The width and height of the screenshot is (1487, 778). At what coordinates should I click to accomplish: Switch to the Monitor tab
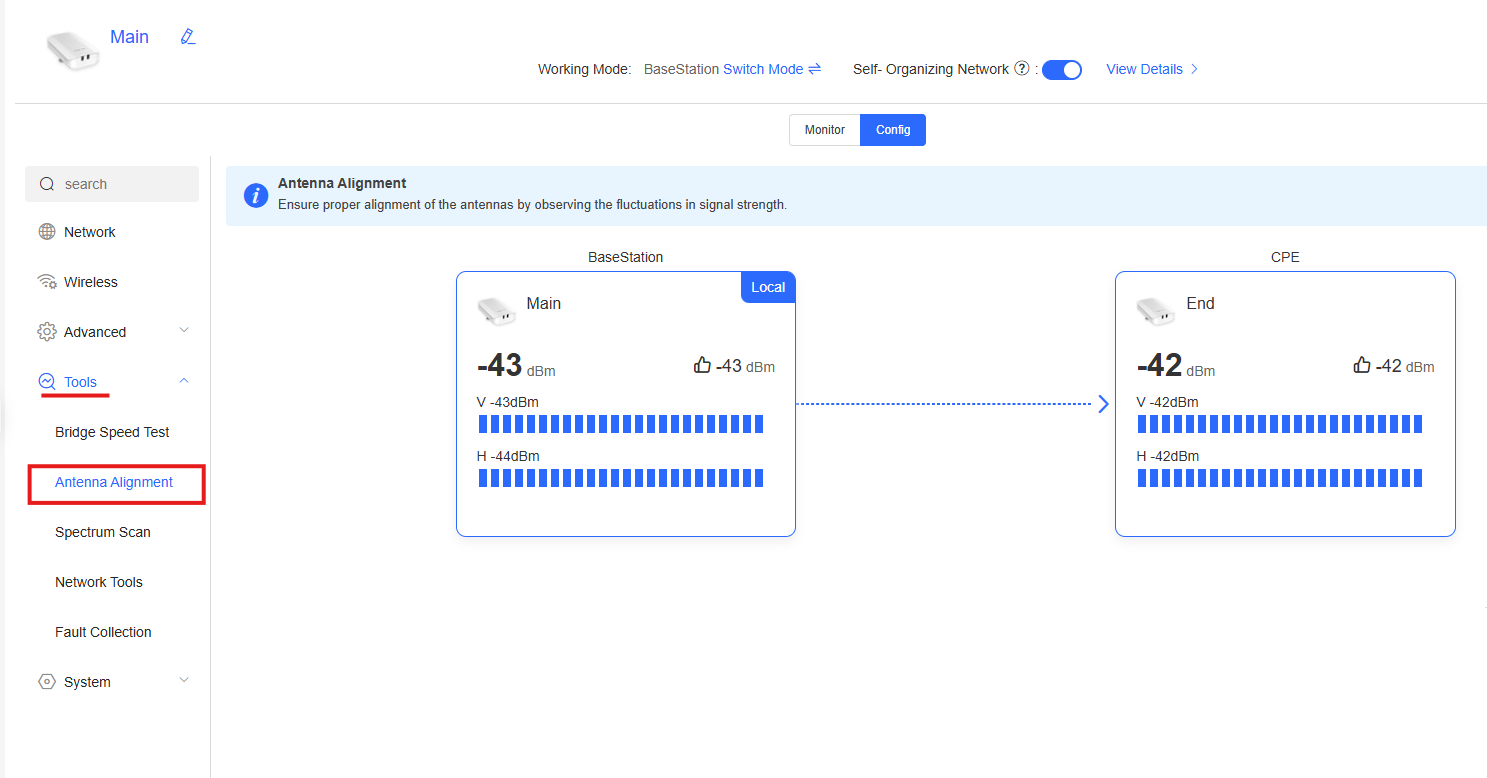tap(824, 130)
